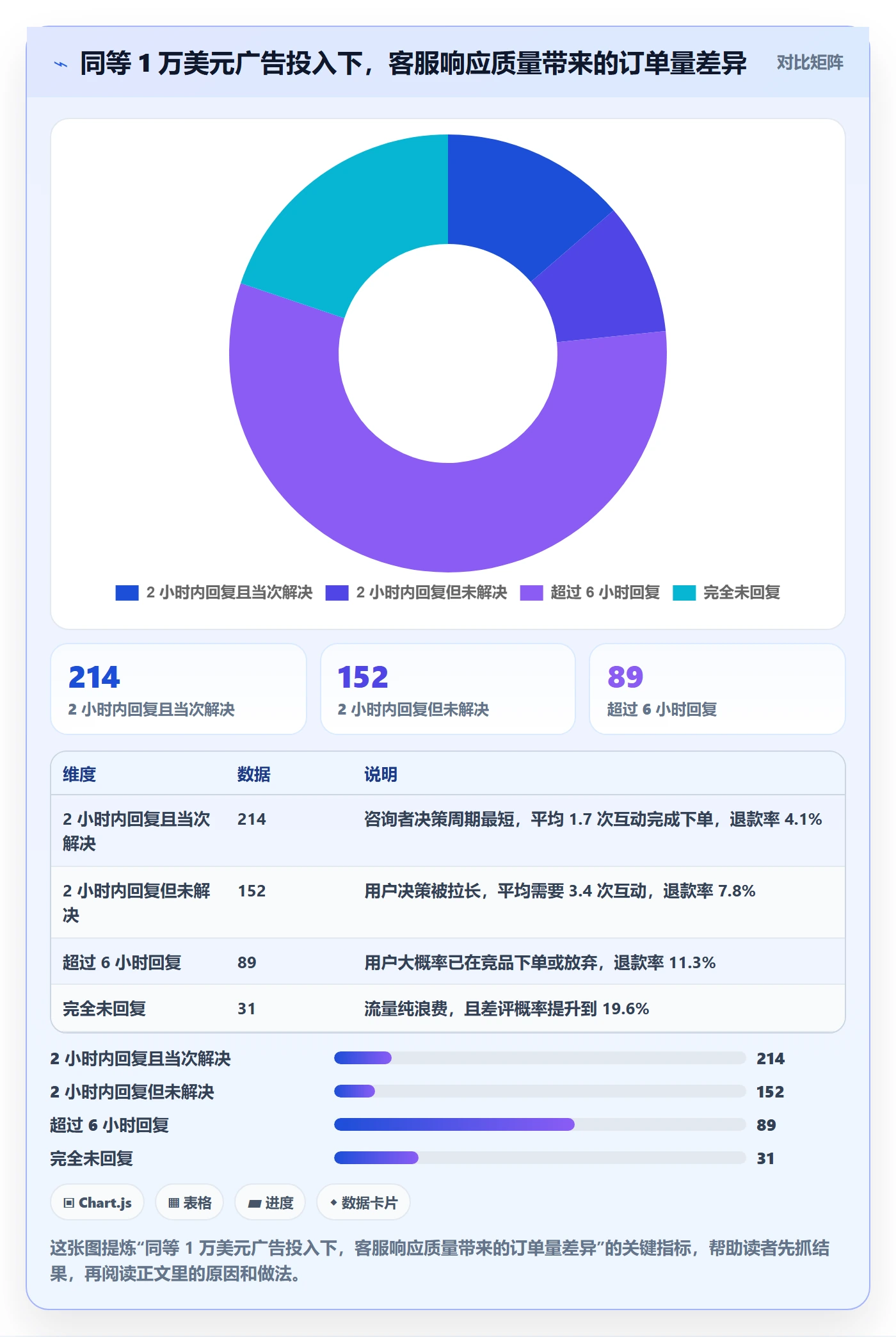896x1337 pixels.
Task: Select the table cell with value 214
Action: tap(252, 820)
